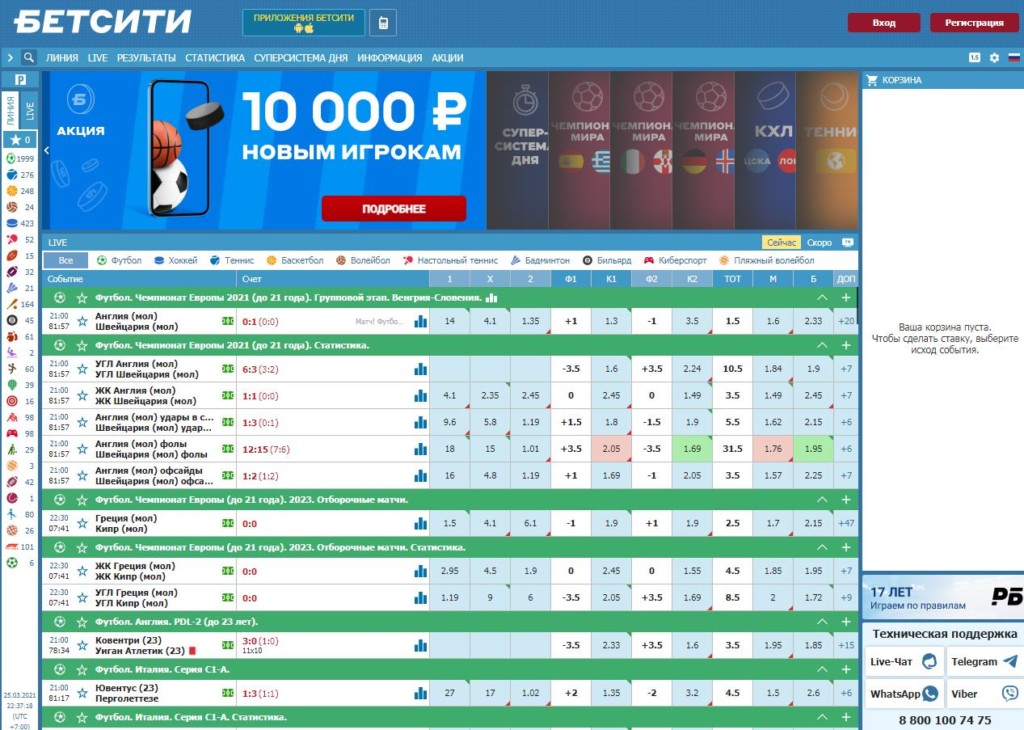This screenshot has width=1024, height=730.
Task: Click the АКЦИИ link in navigation
Action: pyautogui.click(x=447, y=57)
